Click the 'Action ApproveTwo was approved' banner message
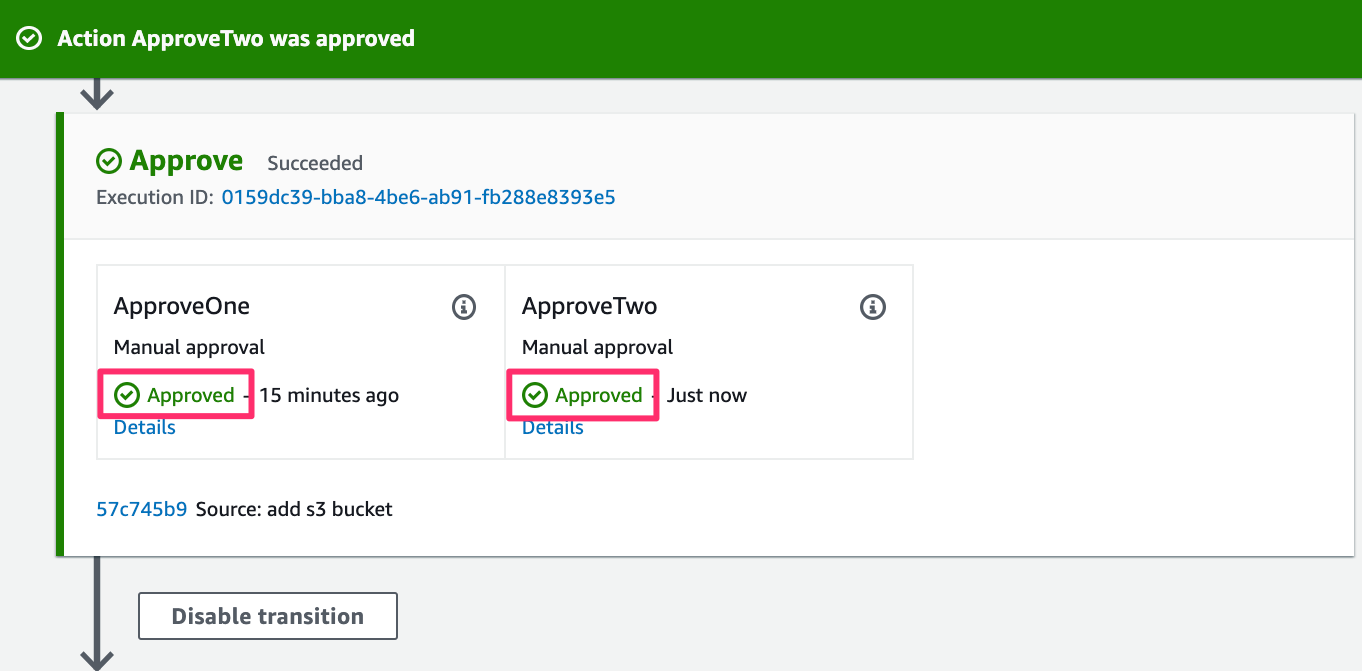Image resolution: width=1362 pixels, height=671 pixels. [x=236, y=39]
